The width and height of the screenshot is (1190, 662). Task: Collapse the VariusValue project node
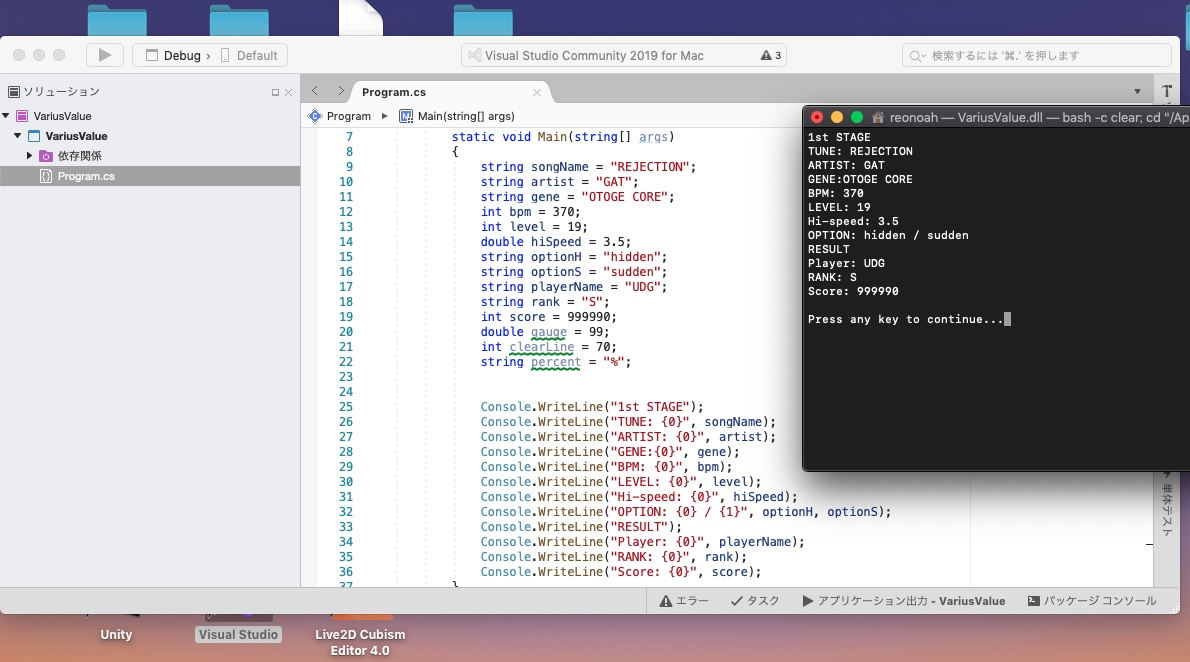17,136
